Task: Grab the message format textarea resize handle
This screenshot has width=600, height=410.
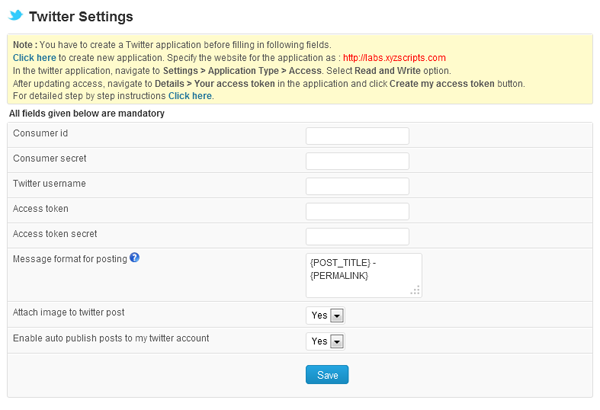Action: coord(415,291)
